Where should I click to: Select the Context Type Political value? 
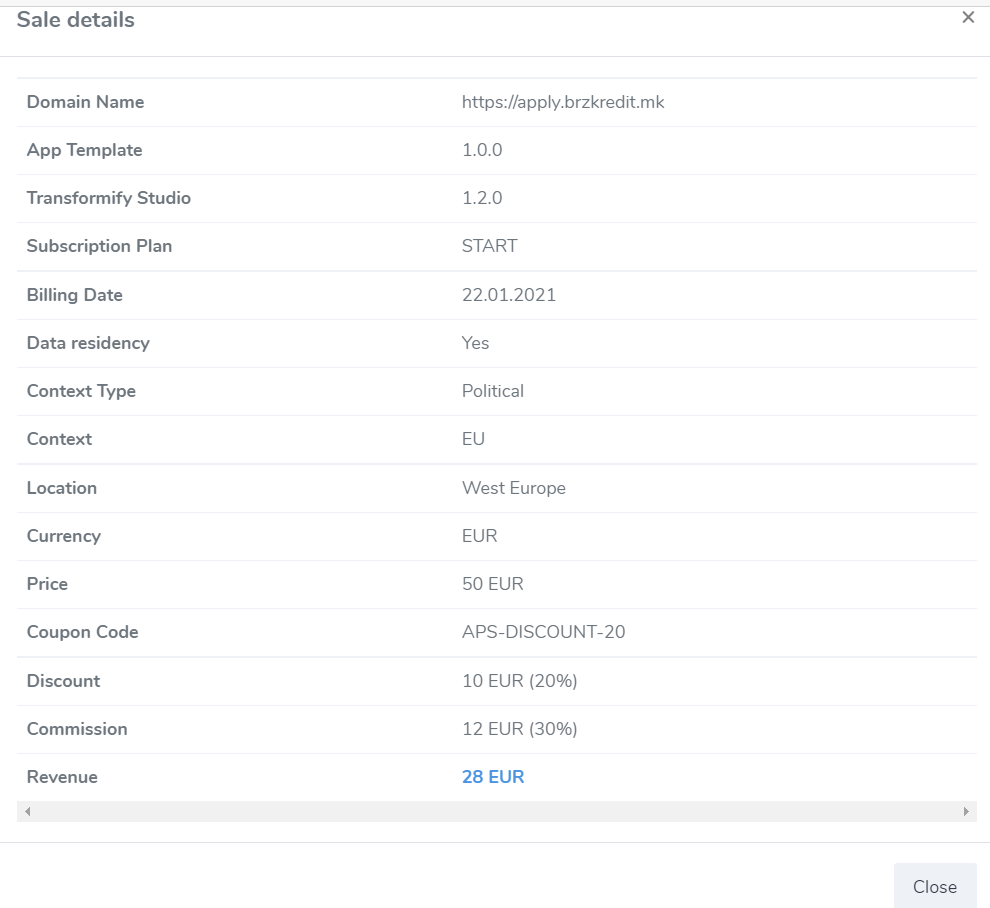492,391
